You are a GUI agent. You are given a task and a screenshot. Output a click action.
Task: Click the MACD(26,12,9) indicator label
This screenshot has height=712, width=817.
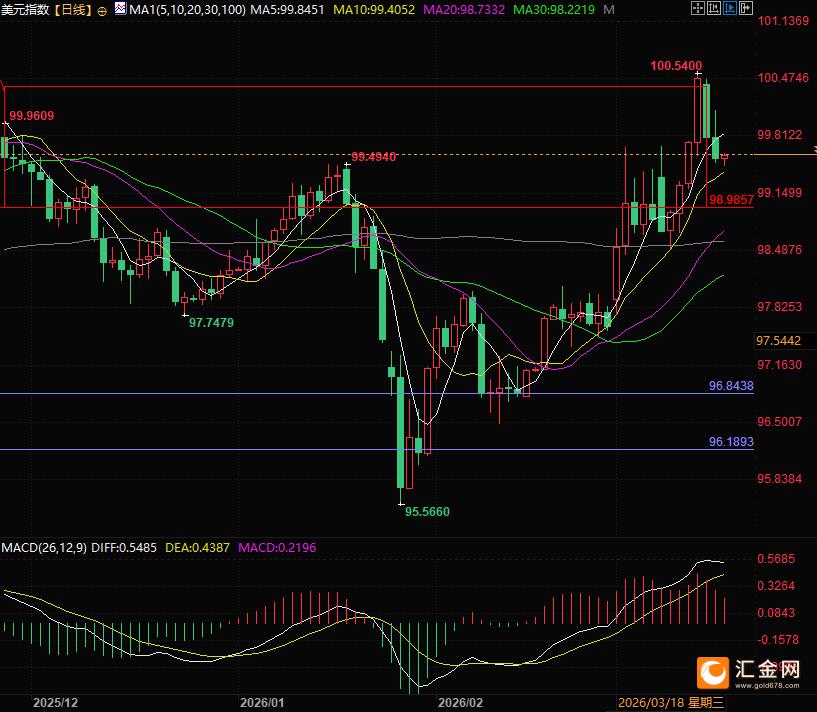44,548
